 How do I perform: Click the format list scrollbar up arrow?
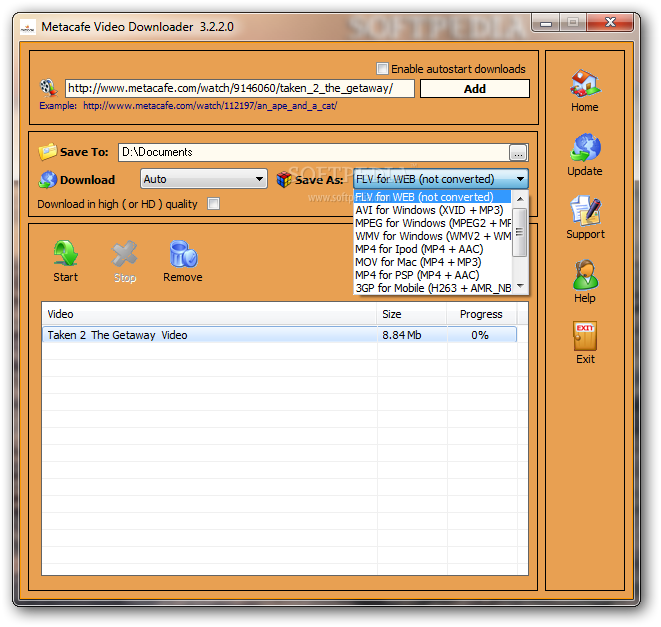(x=520, y=198)
